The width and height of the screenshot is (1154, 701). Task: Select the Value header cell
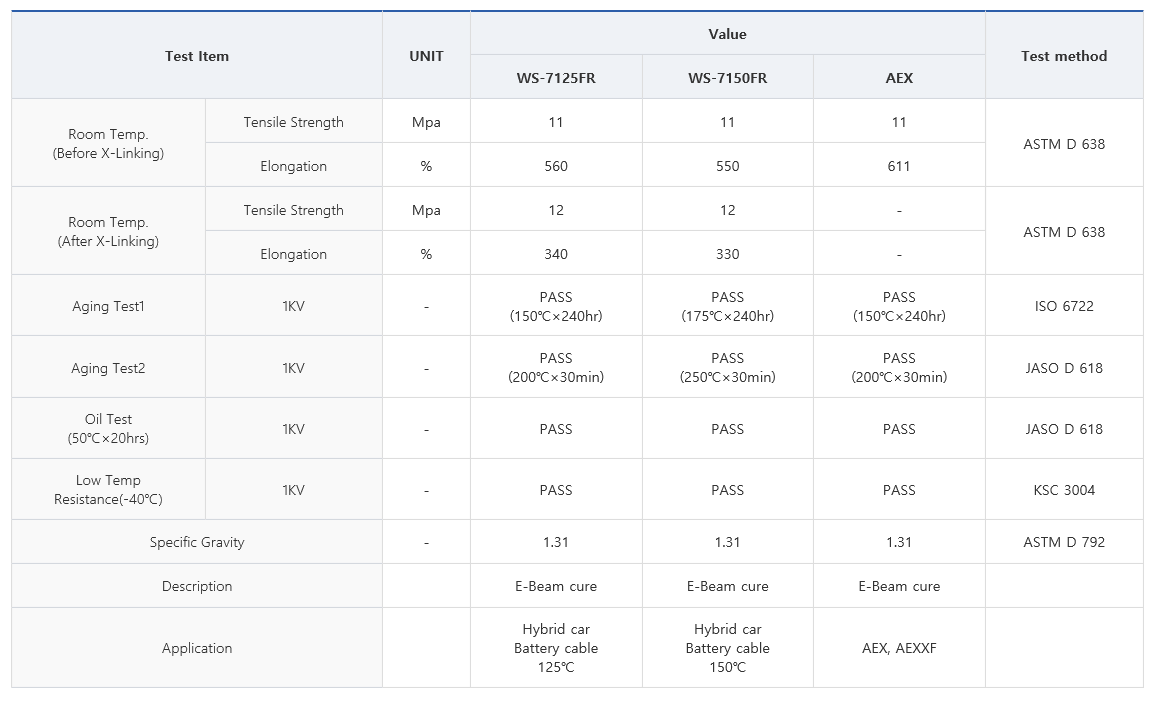pyautogui.click(x=727, y=34)
